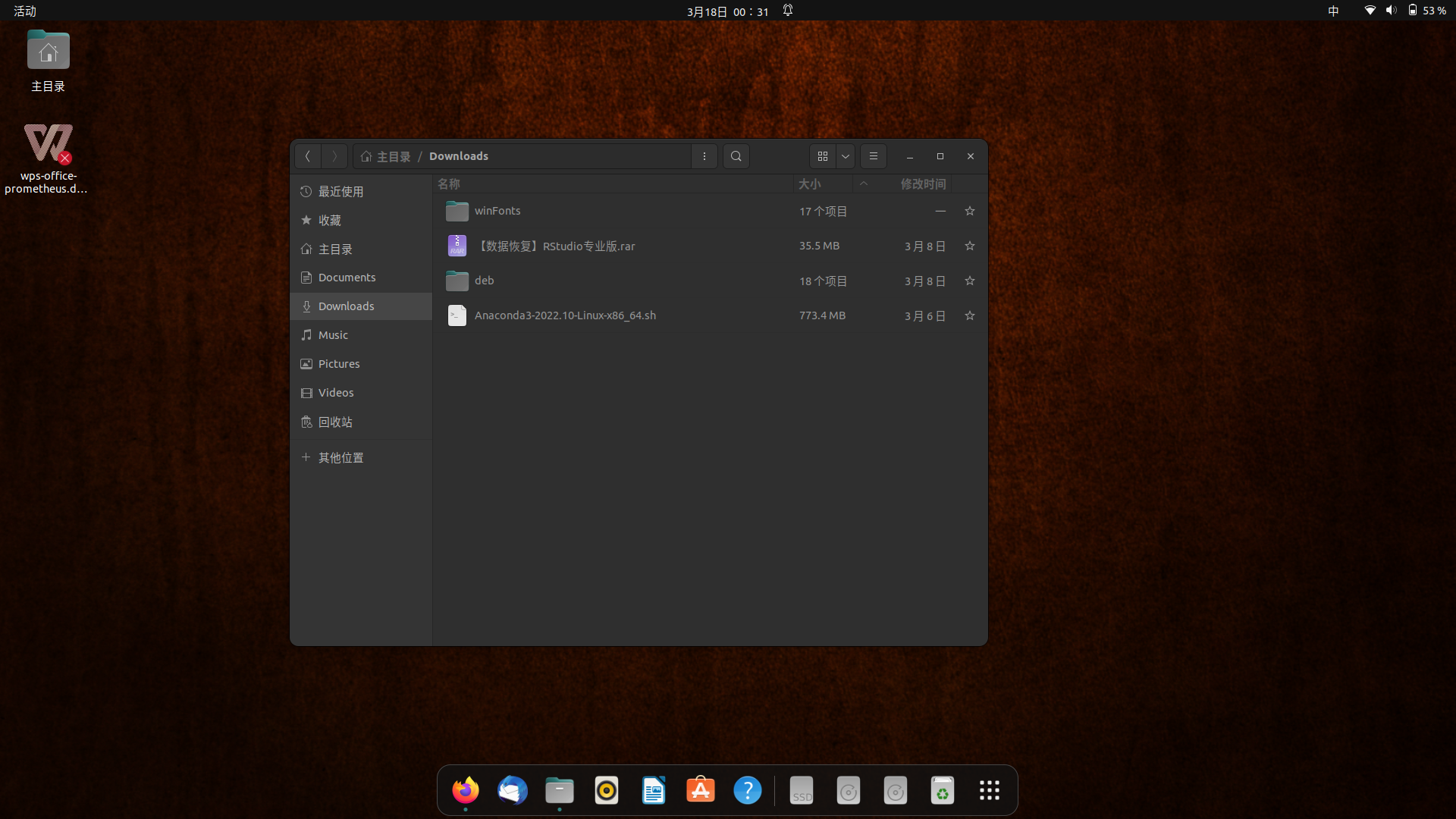Go back with the left arrow
The height and width of the screenshot is (819, 1456).
click(308, 156)
